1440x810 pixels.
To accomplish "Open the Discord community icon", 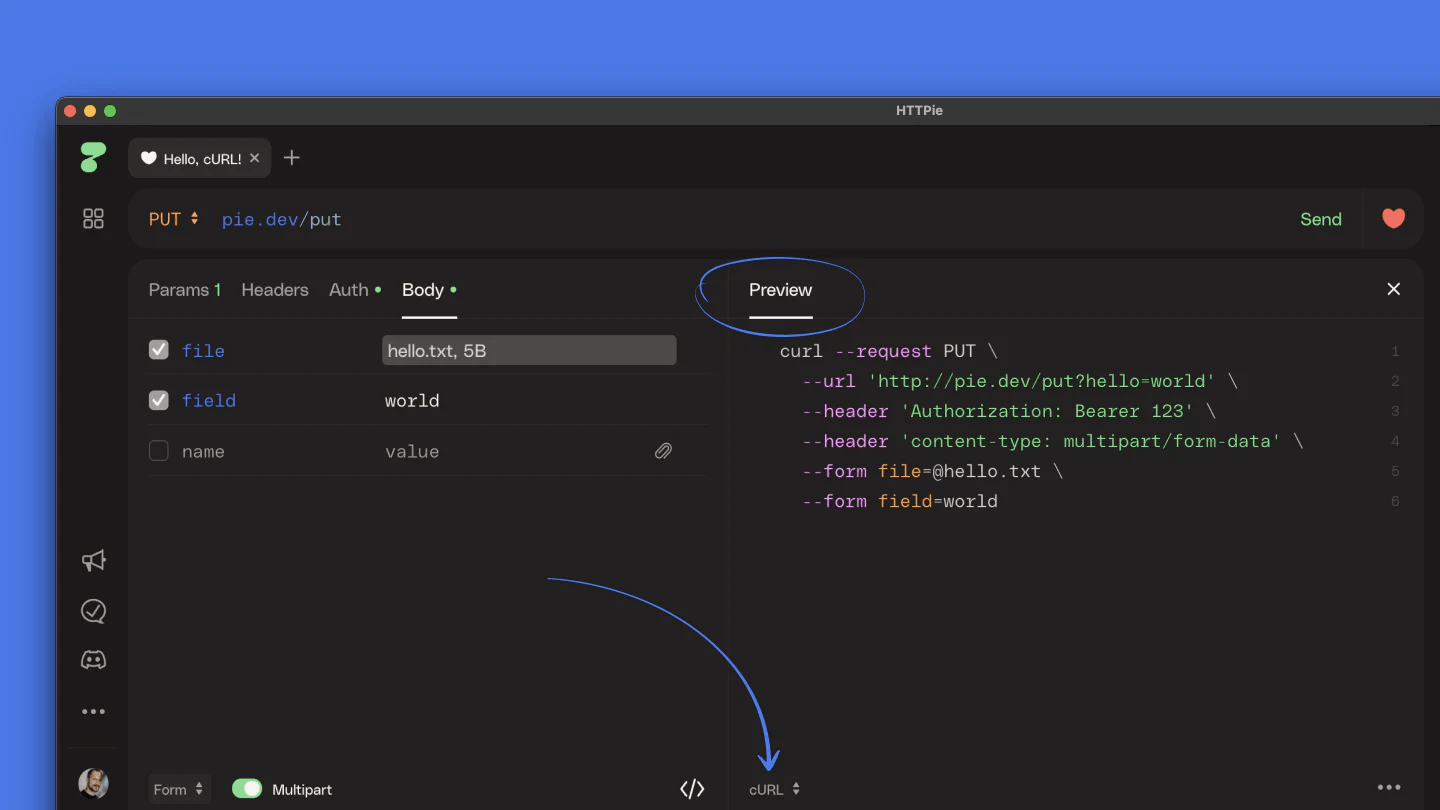I will click(93, 659).
